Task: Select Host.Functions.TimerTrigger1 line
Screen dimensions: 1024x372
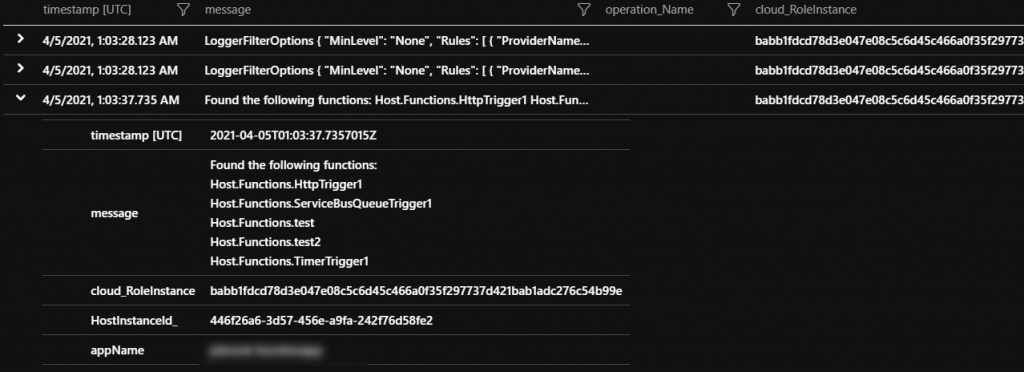Action: [290, 262]
